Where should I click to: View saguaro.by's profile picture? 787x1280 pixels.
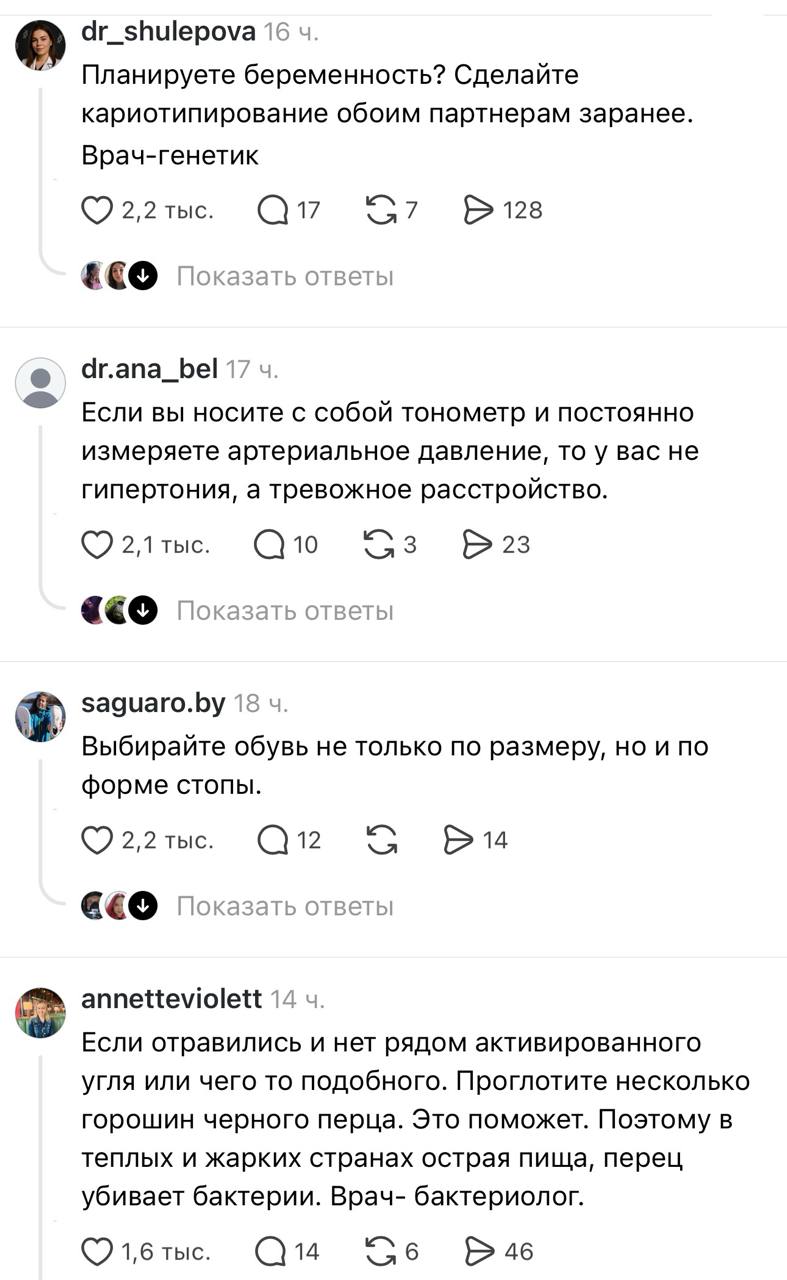[x=41, y=716]
